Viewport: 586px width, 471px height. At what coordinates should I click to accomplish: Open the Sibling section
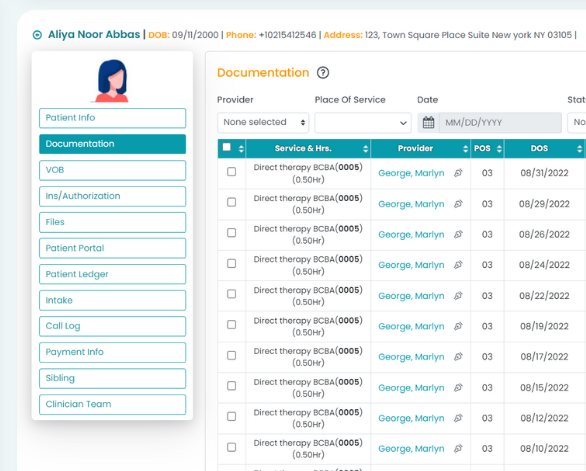(x=112, y=378)
